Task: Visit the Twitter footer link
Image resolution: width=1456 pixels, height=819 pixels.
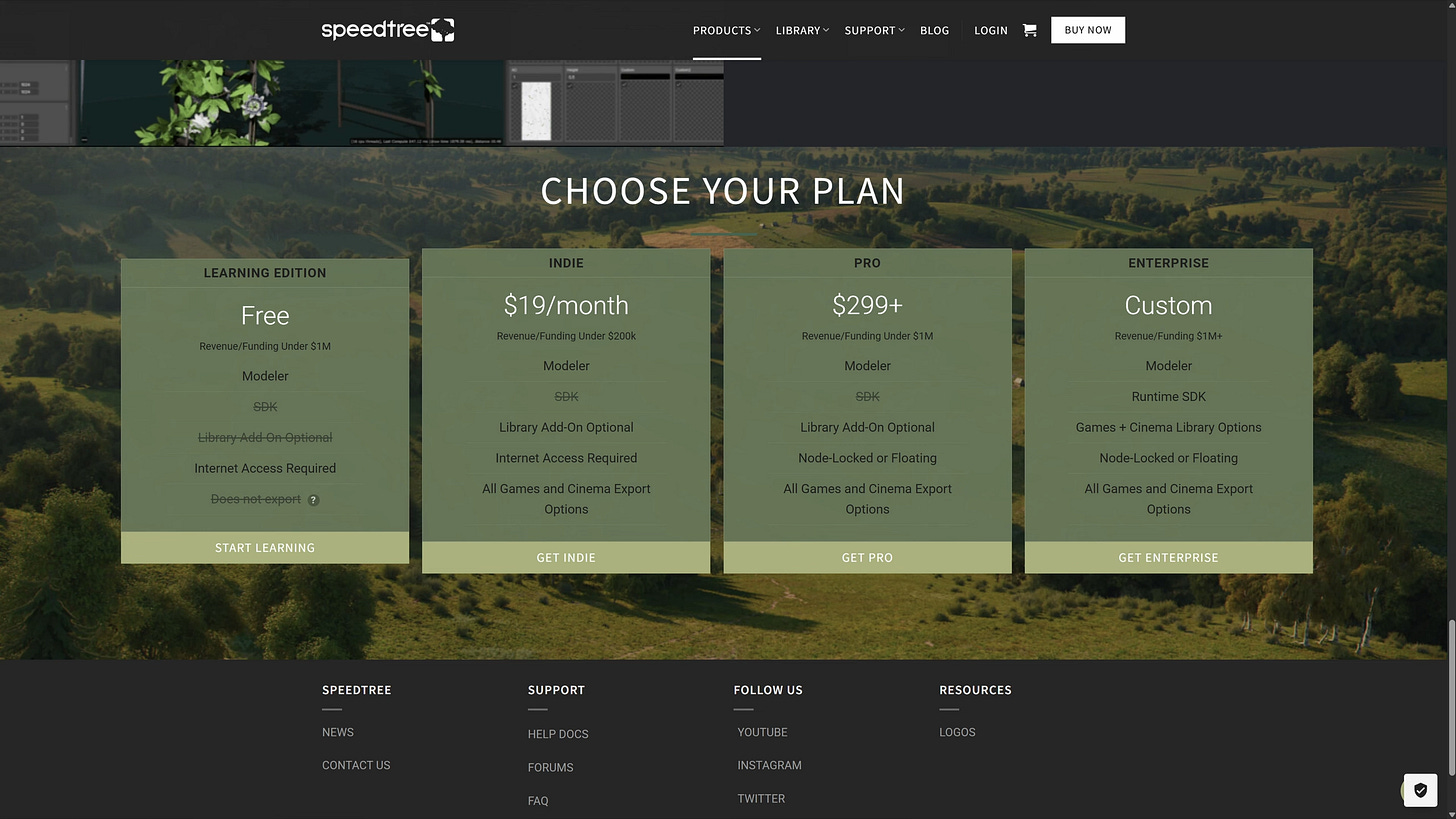Action: pyautogui.click(x=761, y=798)
